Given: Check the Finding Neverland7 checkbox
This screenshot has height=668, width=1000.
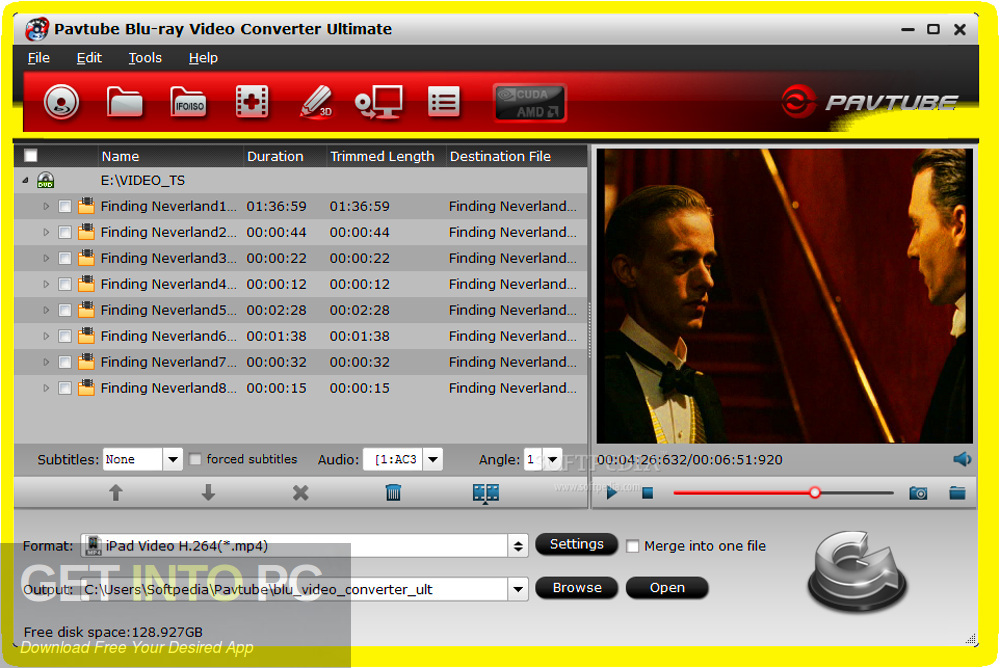Looking at the screenshot, I should (64, 362).
